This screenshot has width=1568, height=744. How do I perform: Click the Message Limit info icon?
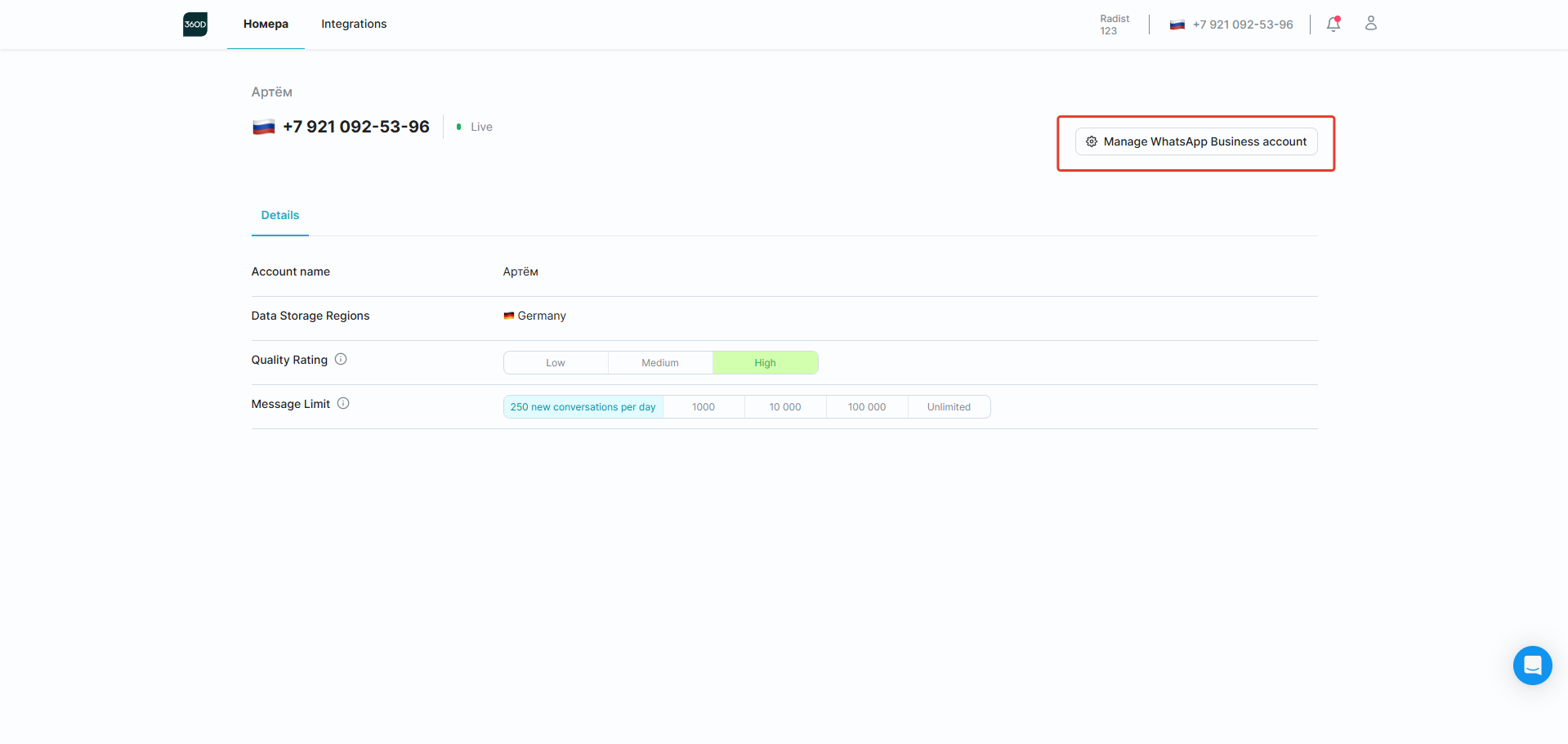343,403
